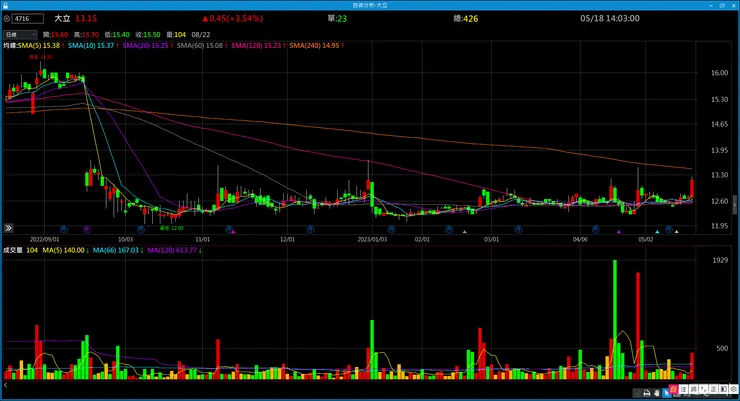740x401 pixels.
Task: Click the blue 月 marker after 10/03
Action: [x=141, y=229]
